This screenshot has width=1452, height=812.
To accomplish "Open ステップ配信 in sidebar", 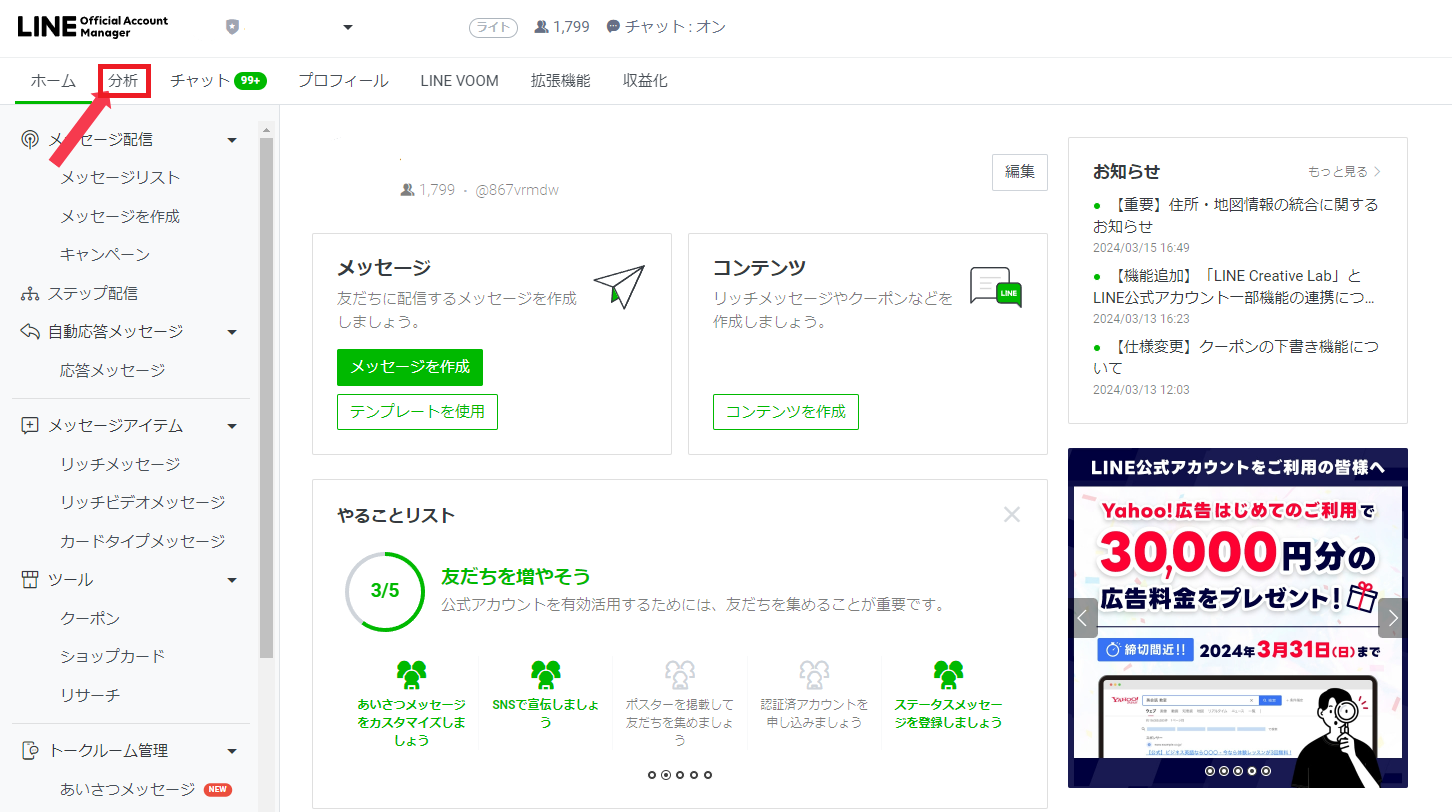I will pos(93,294).
